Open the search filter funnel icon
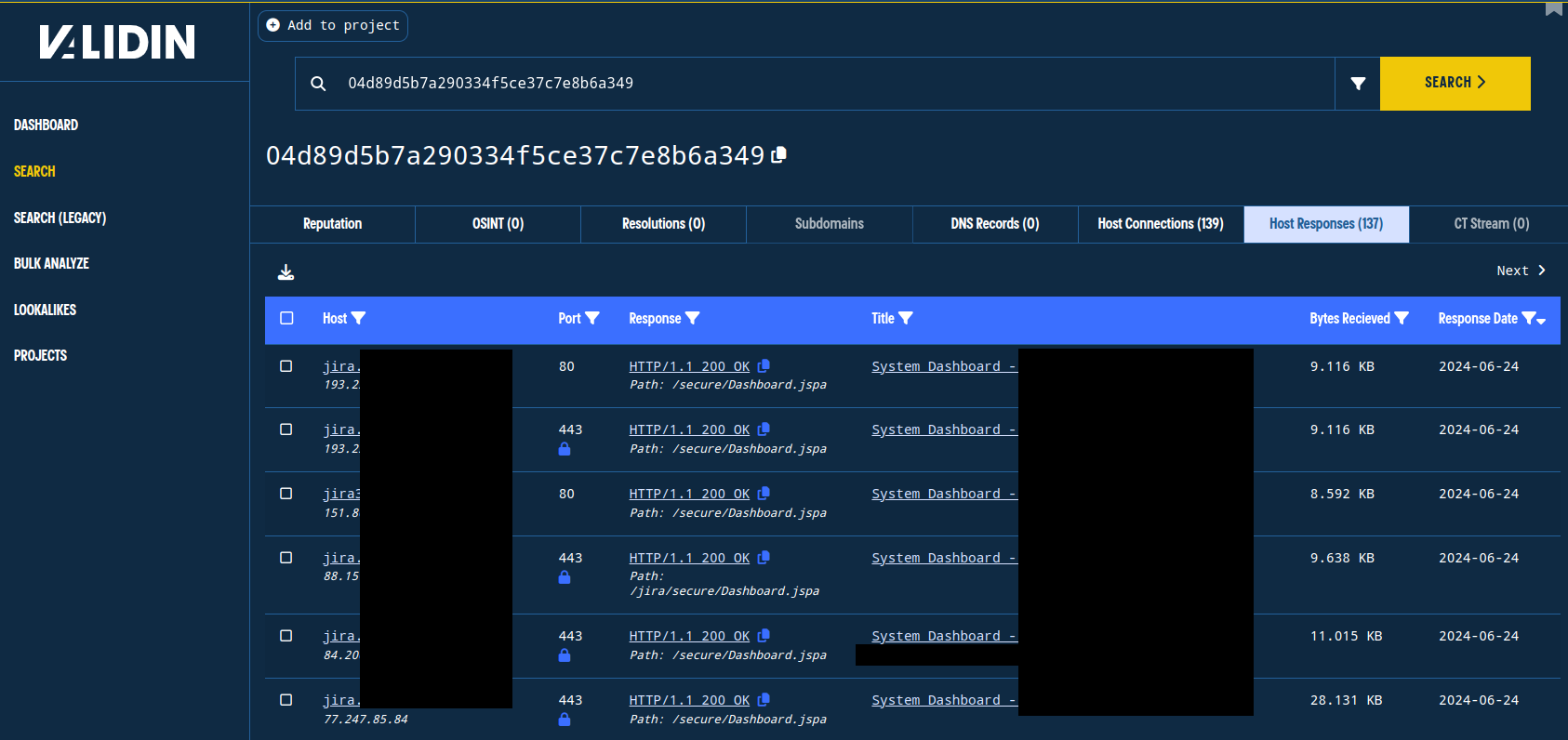The height and width of the screenshot is (740, 1568). (1358, 84)
